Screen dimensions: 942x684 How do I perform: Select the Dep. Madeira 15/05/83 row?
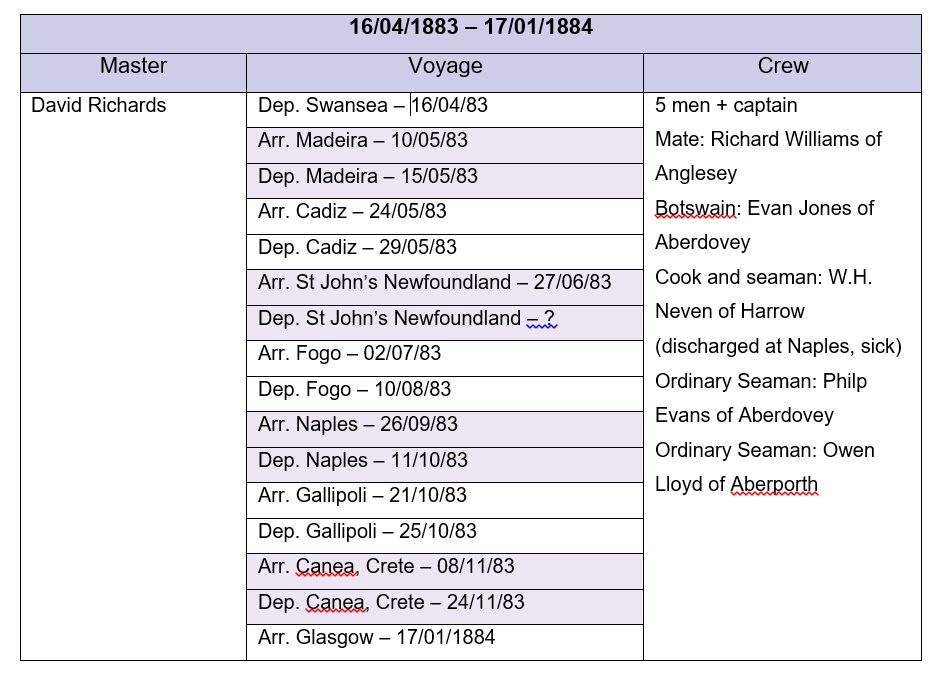pyautogui.click(x=367, y=177)
